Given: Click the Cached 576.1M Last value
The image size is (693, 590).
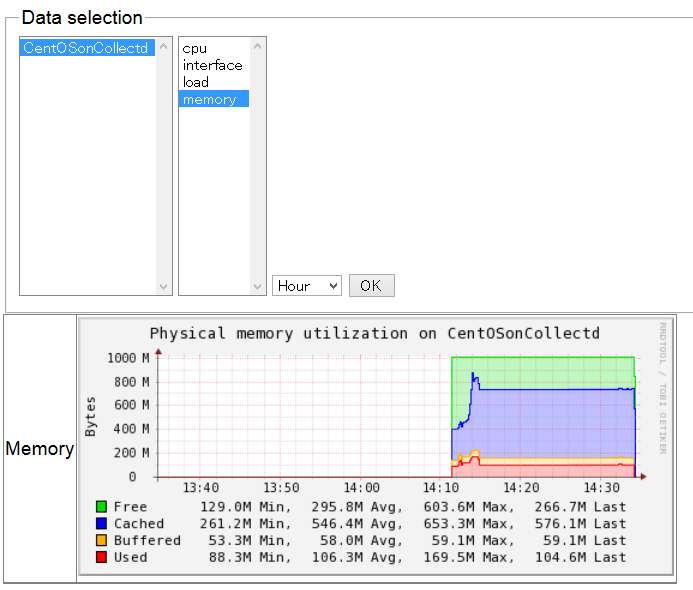Looking at the screenshot, I should (580, 523).
